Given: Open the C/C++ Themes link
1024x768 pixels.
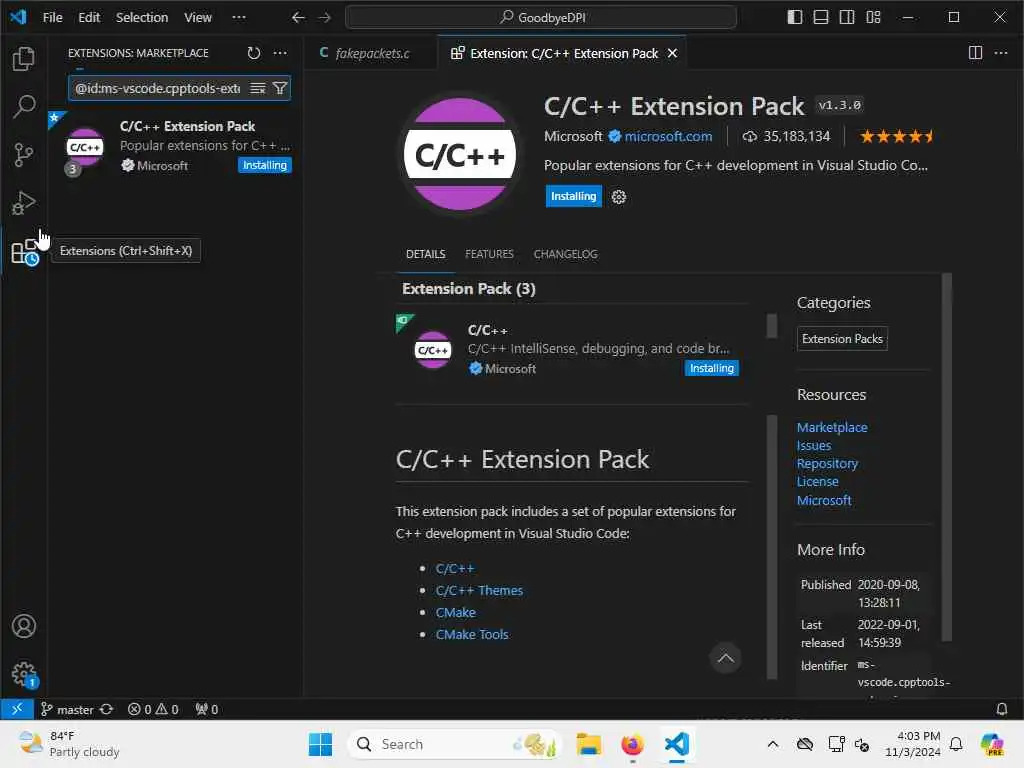Looking at the screenshot, I should pyautogui.click(x=479, y=590).
